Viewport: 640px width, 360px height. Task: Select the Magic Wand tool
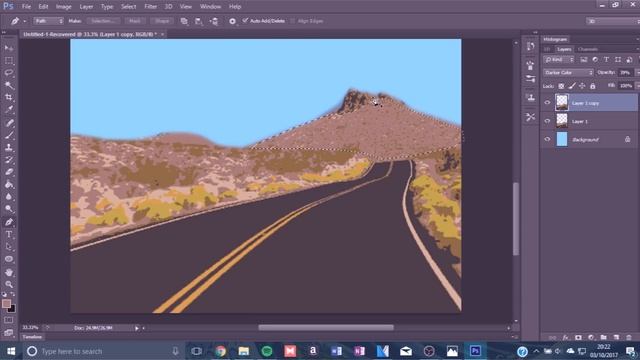click(9, 85)
